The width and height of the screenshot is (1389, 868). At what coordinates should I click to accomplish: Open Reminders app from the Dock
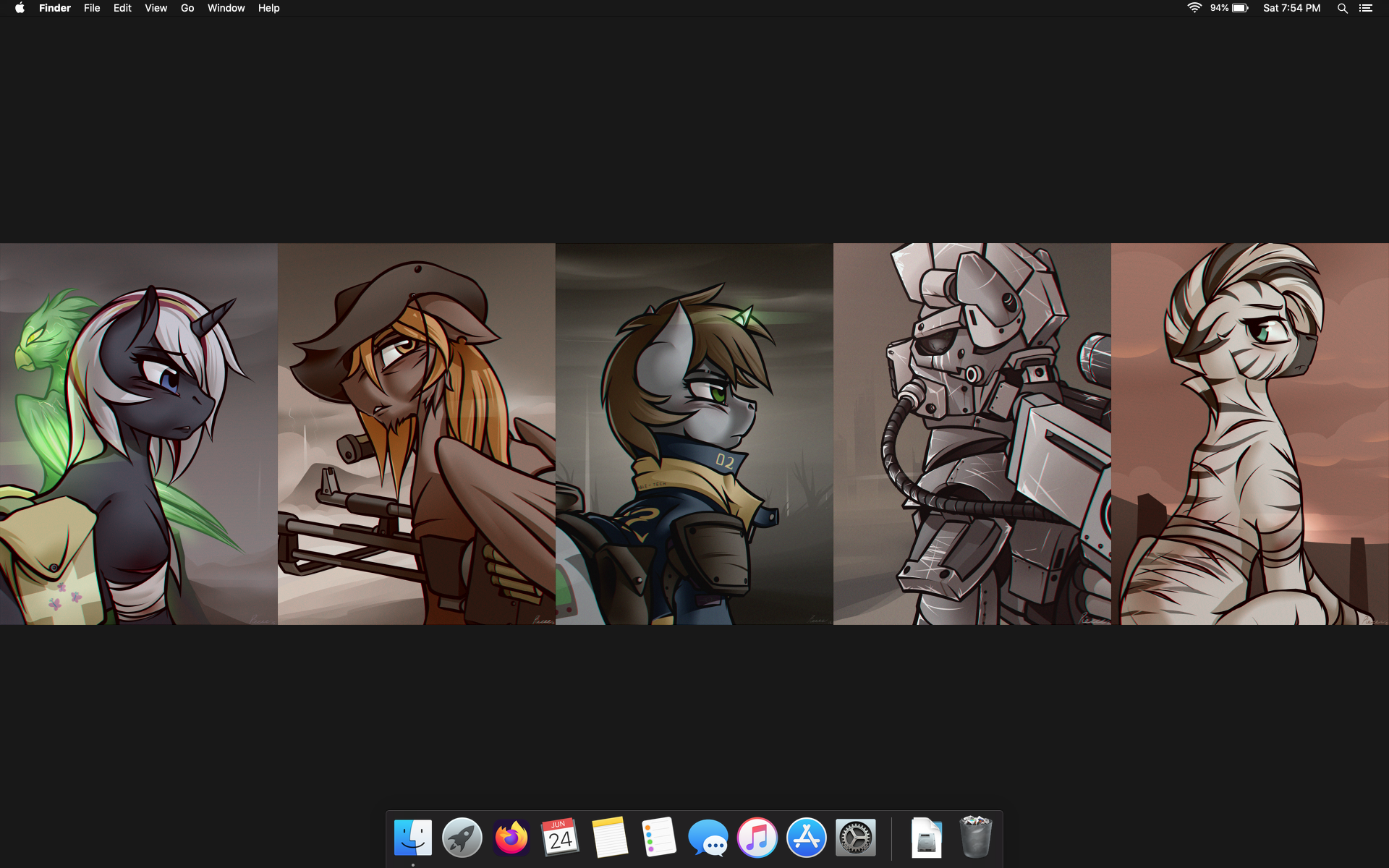pos(659,838)
